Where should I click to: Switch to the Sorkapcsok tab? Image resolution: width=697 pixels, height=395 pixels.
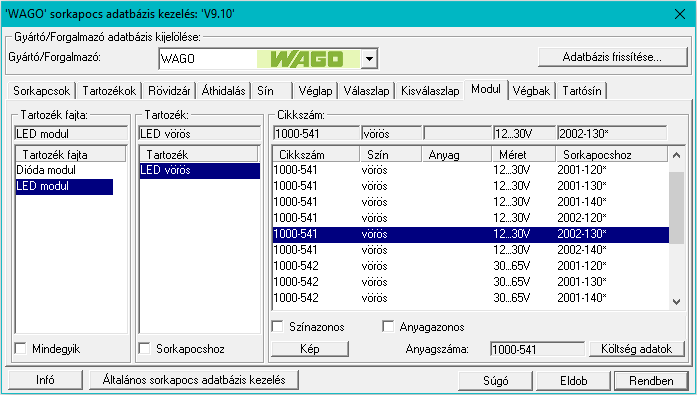point(41,91)
